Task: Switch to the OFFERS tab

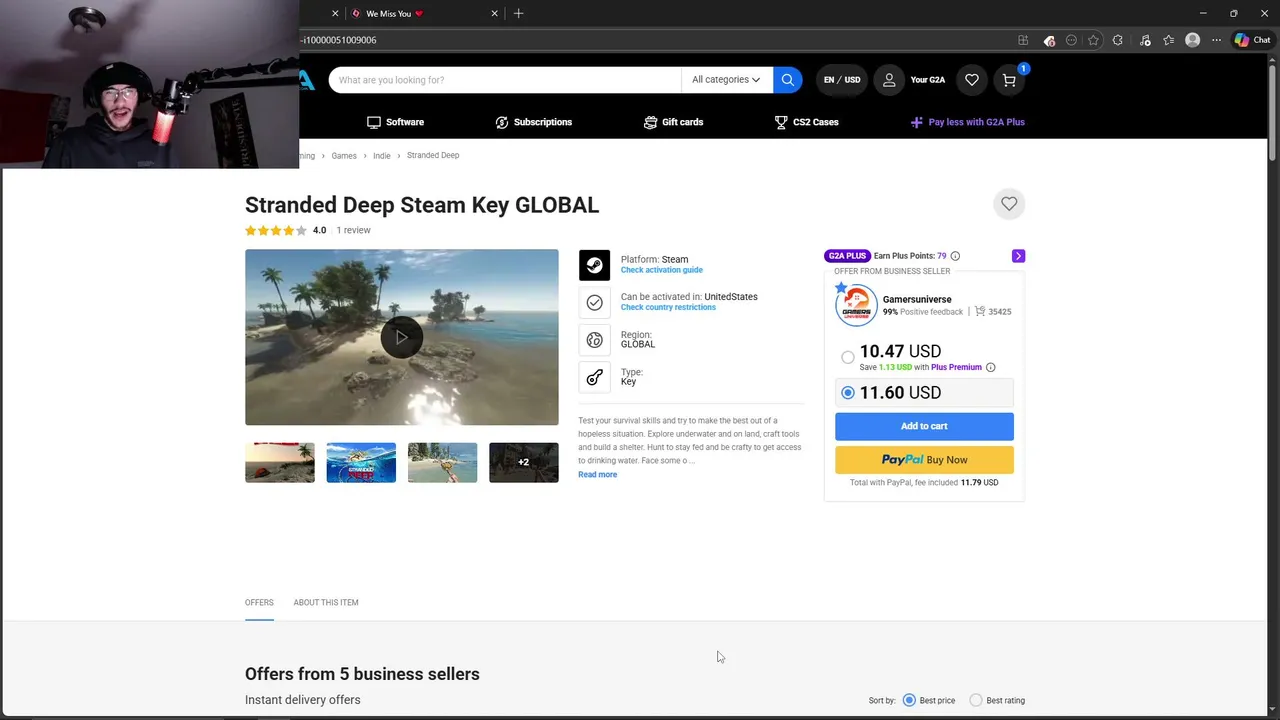Action: [x=259, y=603]
